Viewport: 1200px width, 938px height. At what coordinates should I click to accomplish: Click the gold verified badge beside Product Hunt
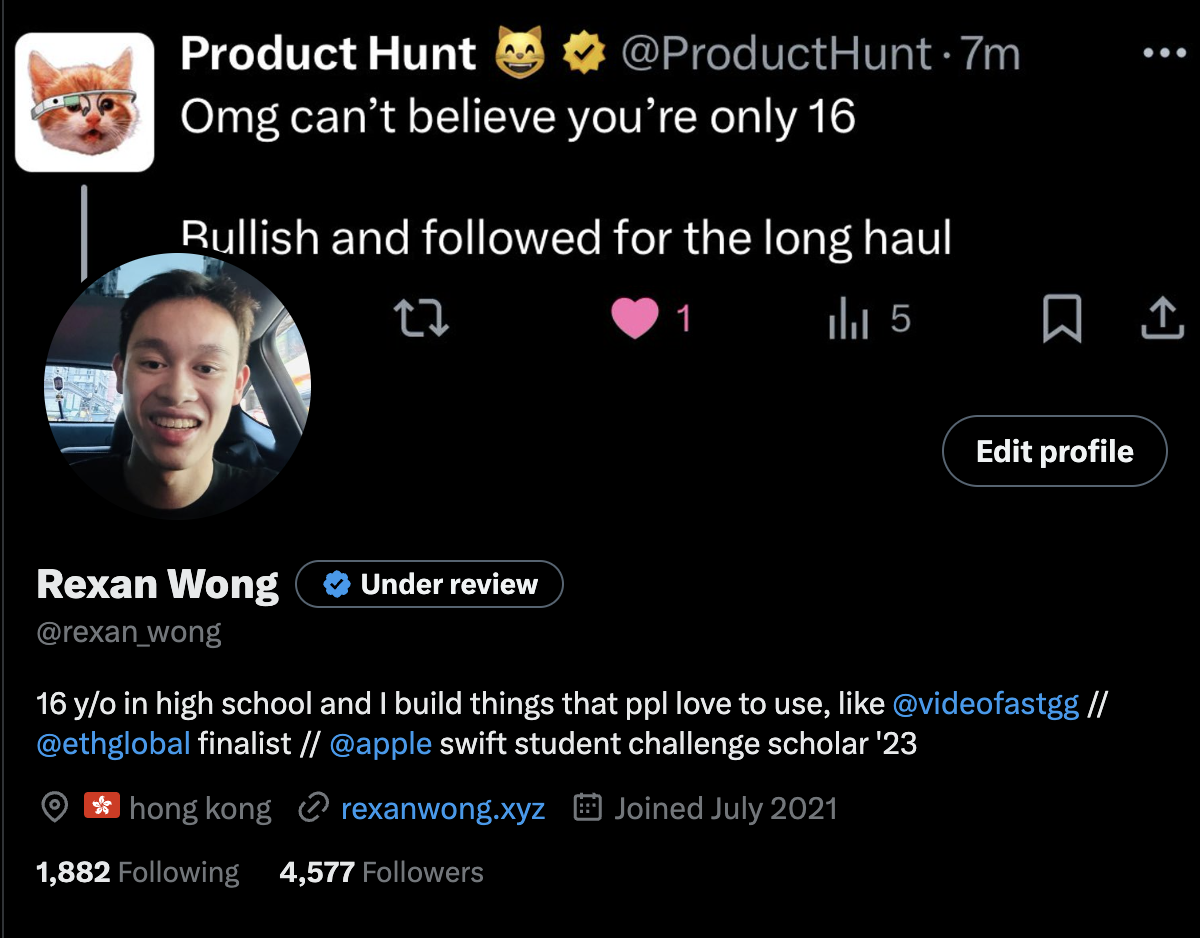click(x=585, y=55)
